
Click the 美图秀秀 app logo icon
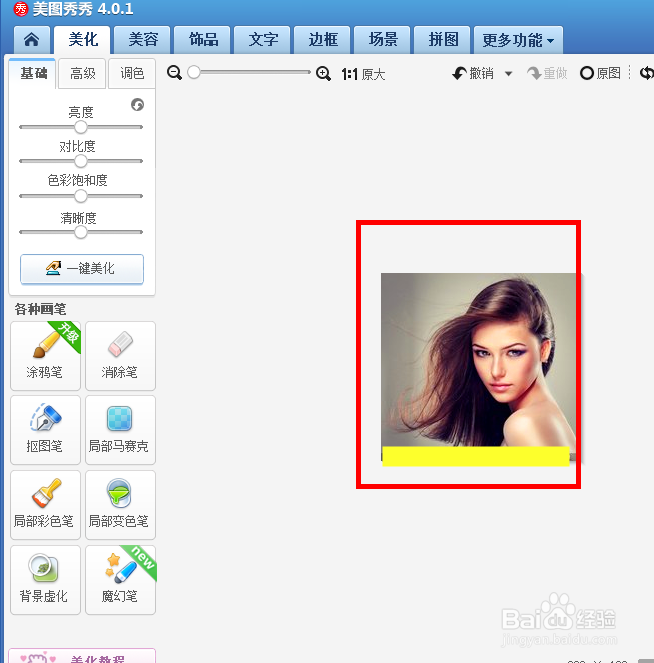[21, 8]
